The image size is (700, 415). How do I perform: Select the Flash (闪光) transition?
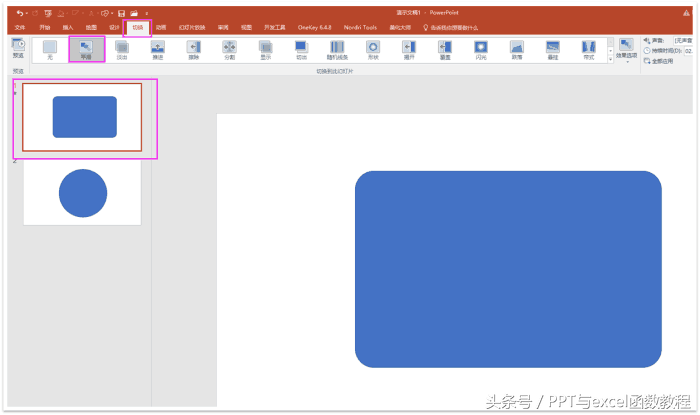(x=481, y=50)
